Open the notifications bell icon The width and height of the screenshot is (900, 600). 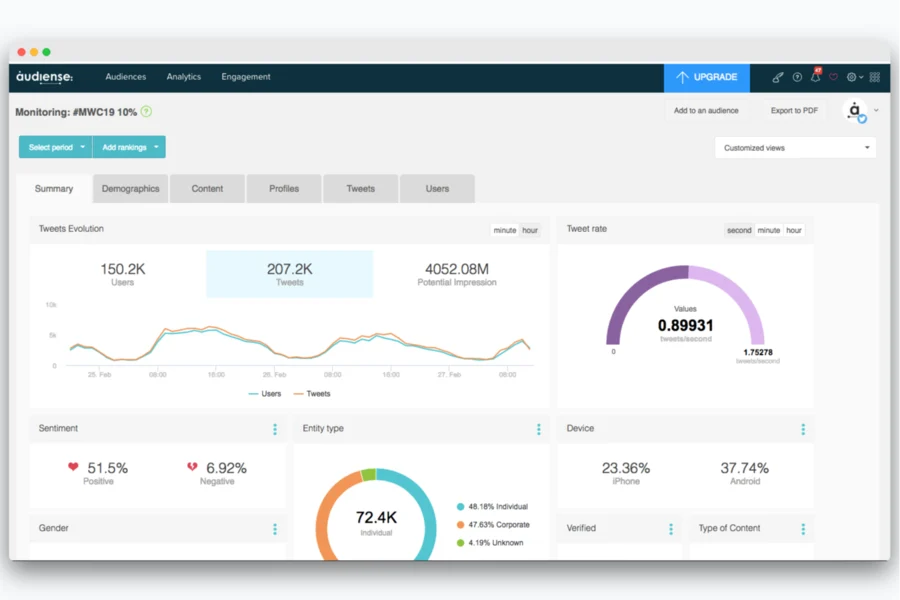click(x=815, y=77)
